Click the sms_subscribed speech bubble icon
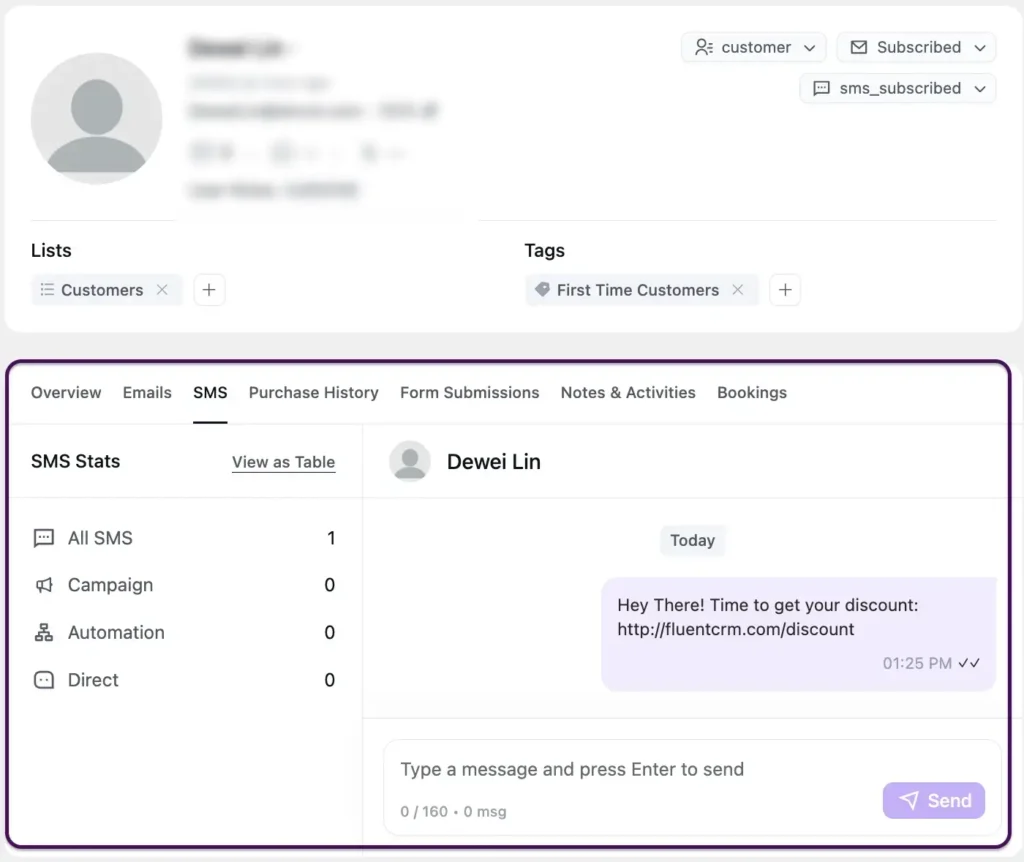The height and width of the screenshot is (862, 1024). pos(822,88)
